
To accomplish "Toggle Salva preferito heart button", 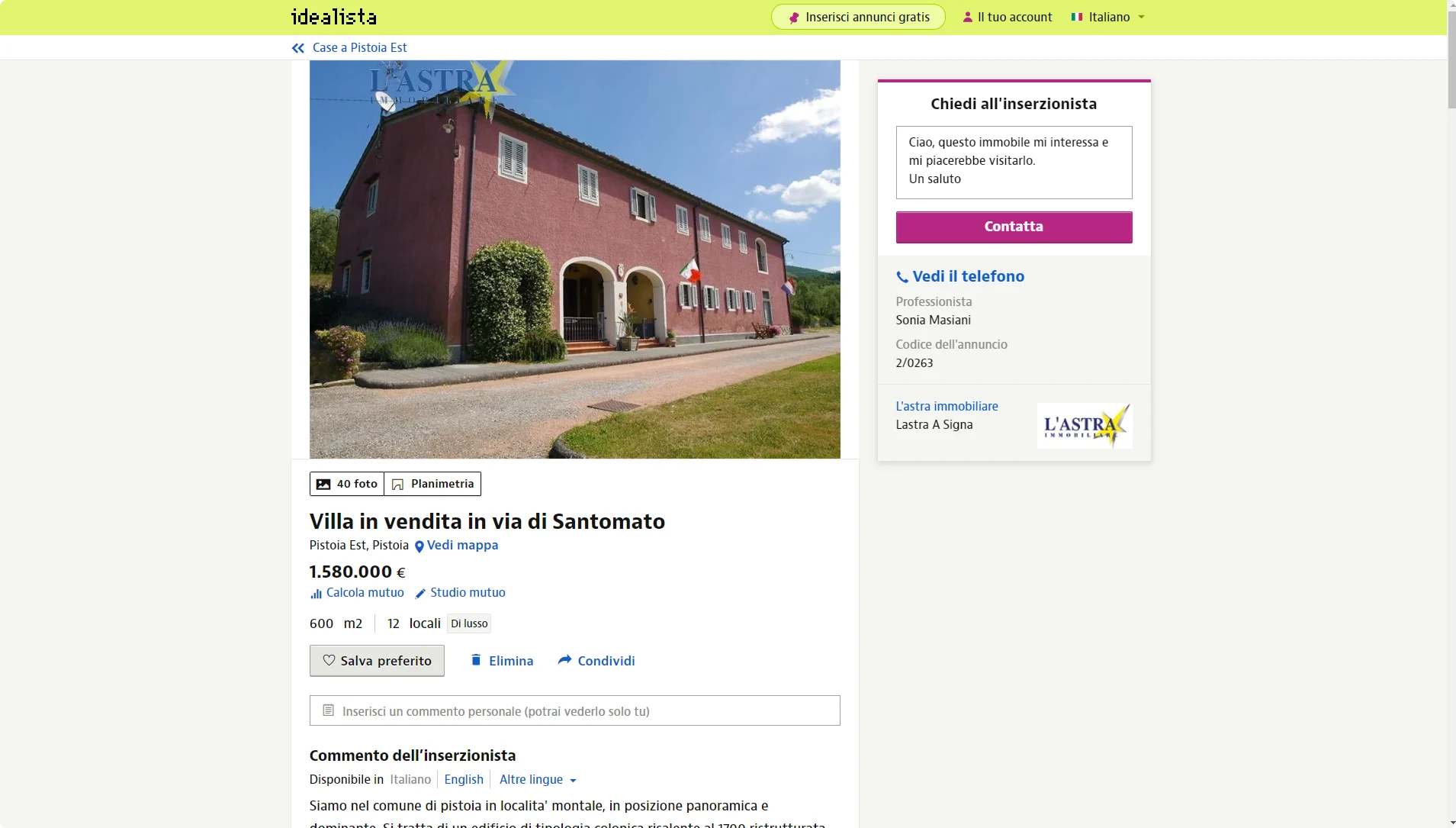I will [377, 661].
